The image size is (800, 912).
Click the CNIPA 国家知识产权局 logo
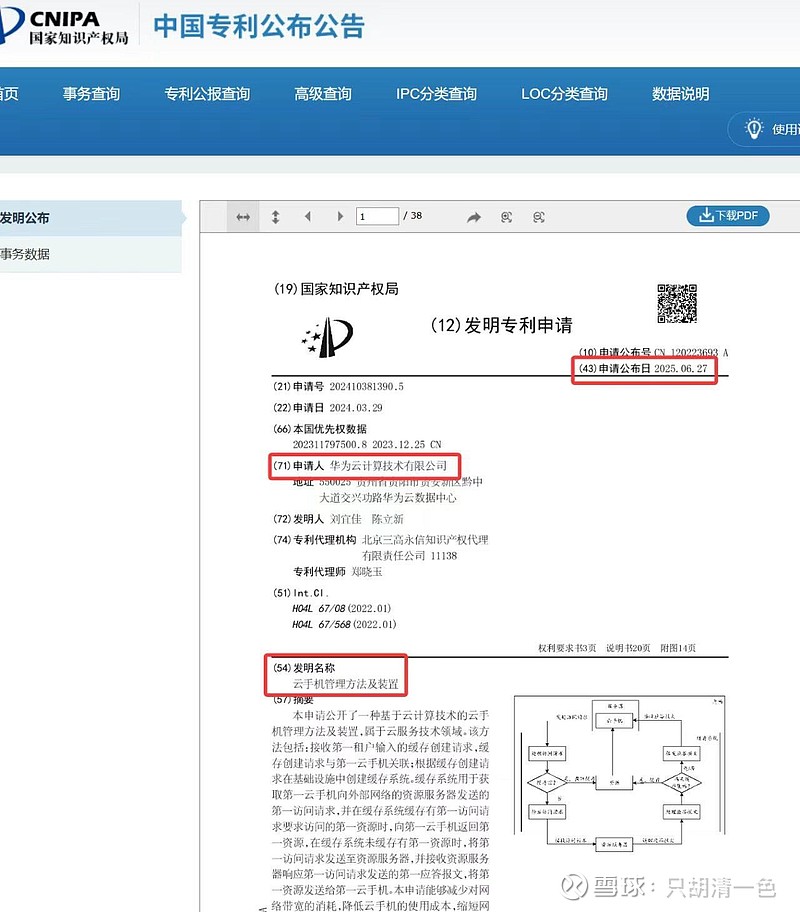pyautogui.click(x=64, y=26)
